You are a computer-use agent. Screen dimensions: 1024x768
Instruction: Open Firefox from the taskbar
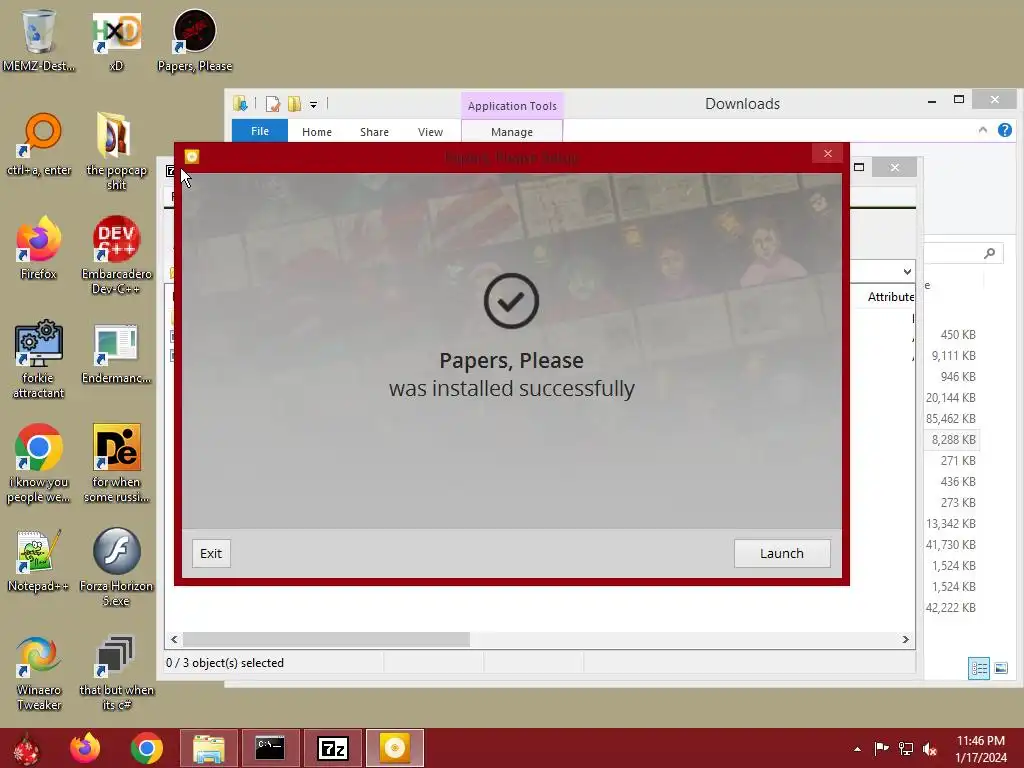tap(86, 748)
